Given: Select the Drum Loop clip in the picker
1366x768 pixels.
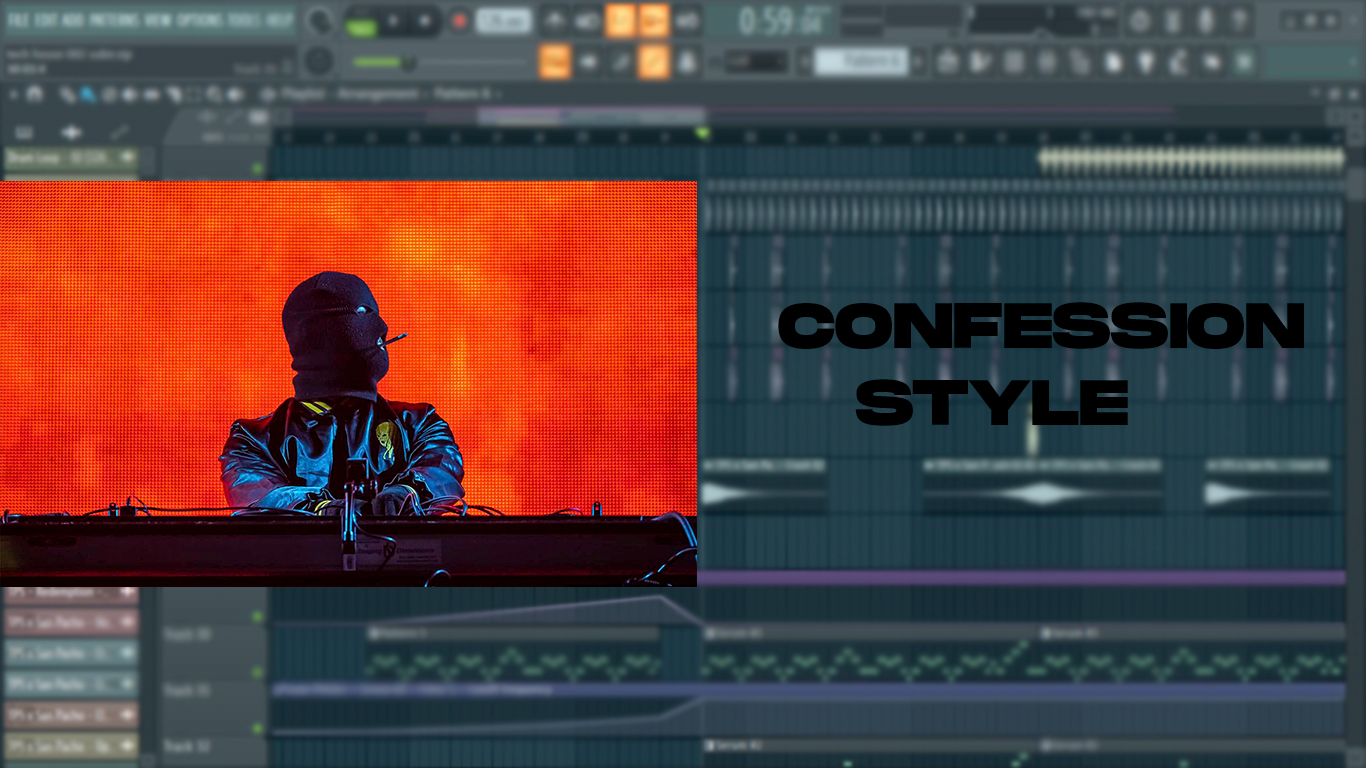Looking at the screenshot, I should [70, 157].
